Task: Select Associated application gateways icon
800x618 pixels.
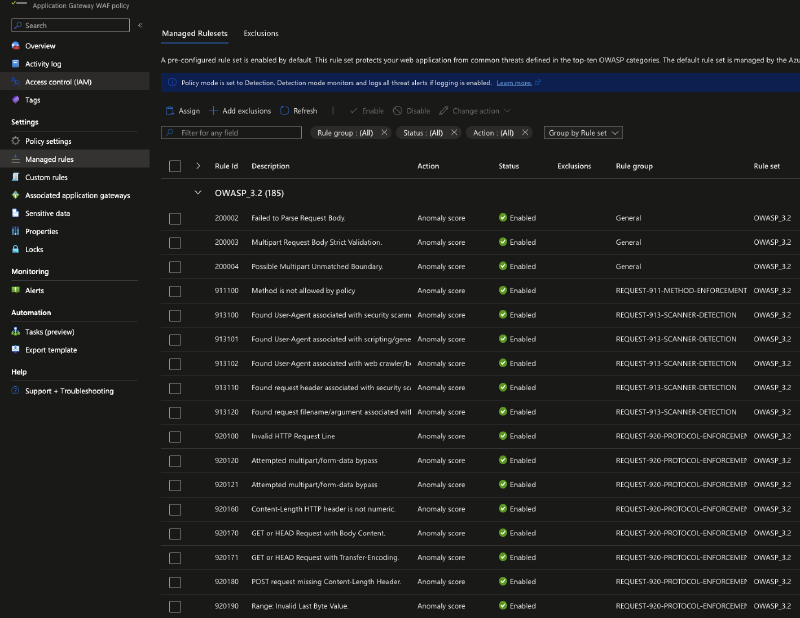Action: (16, 195)
